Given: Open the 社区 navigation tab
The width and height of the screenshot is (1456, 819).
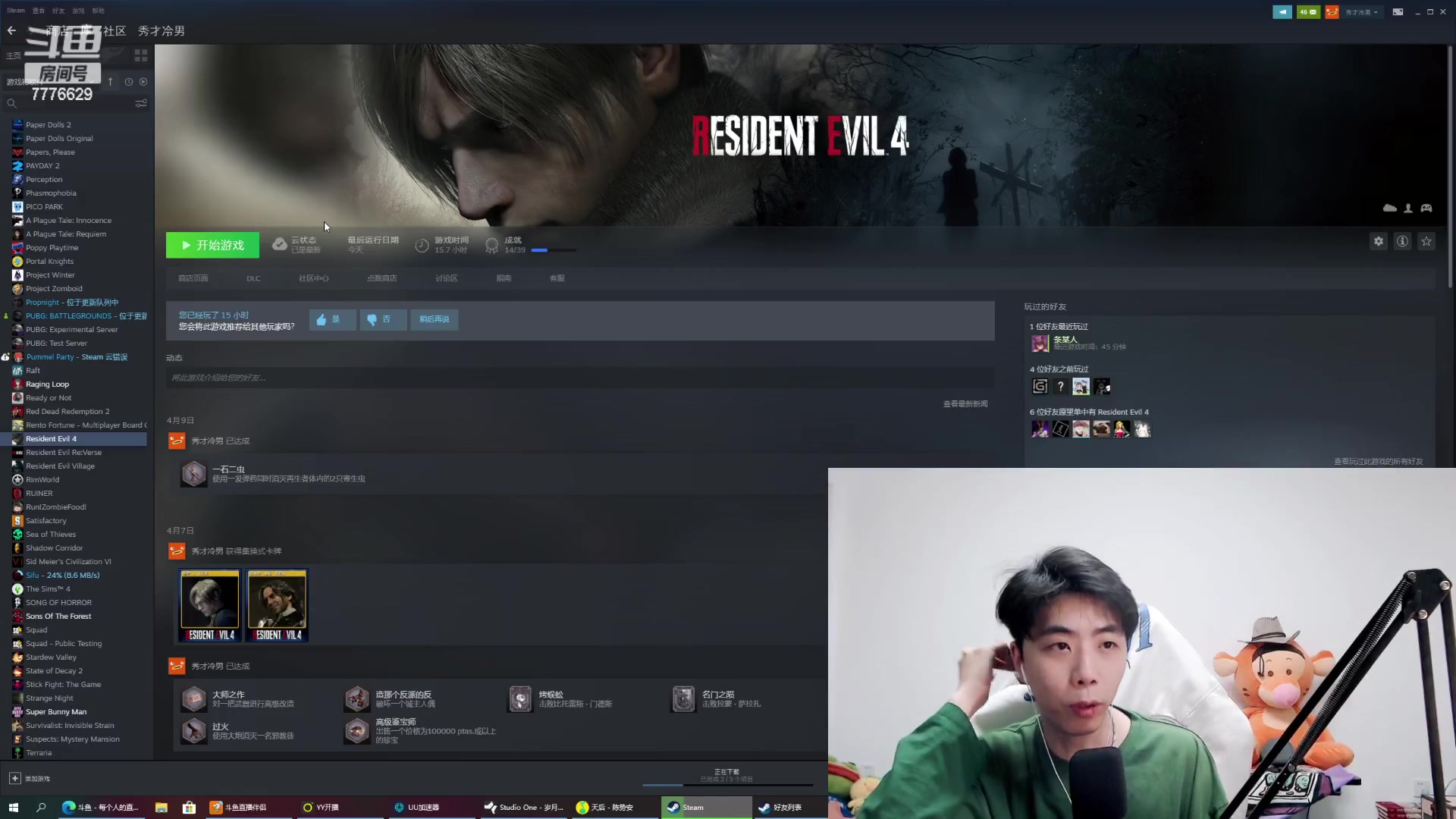Looking at the screenshot, I should [x=114, y=31].
